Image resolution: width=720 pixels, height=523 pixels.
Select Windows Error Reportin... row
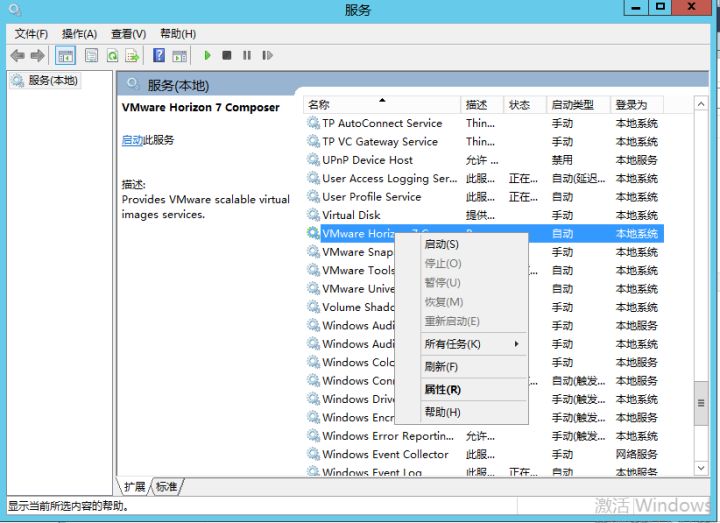pos(484,436)
